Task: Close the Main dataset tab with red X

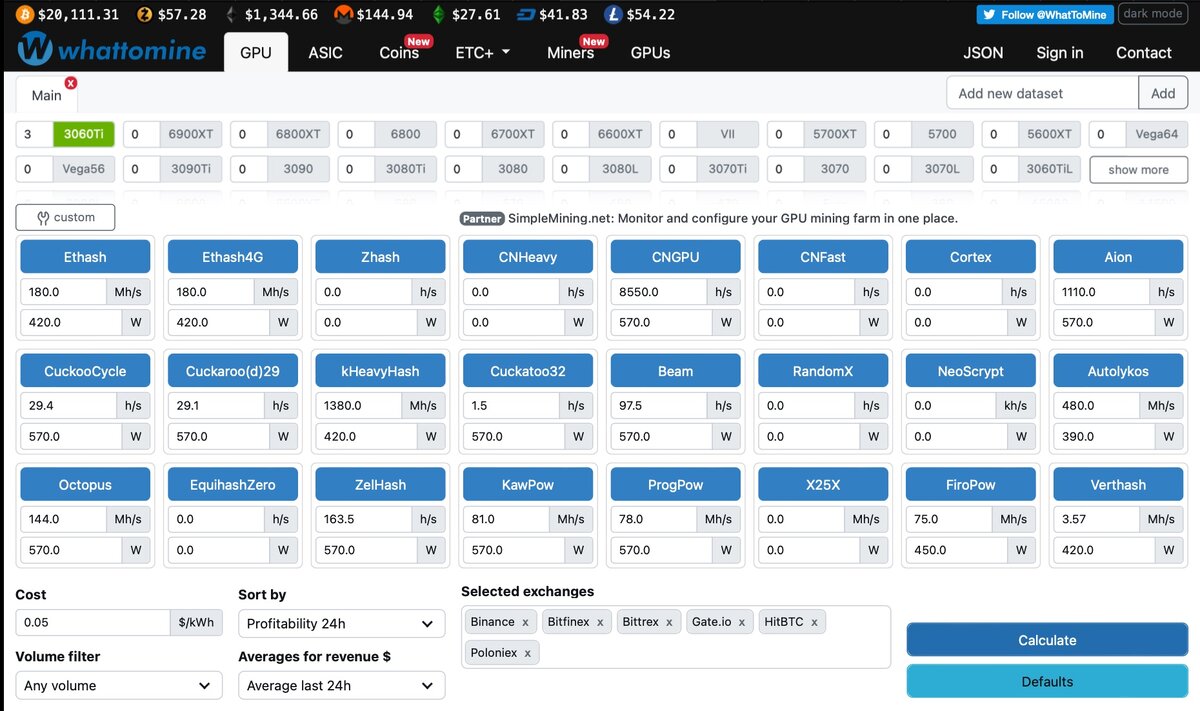Action: point(70,83)
